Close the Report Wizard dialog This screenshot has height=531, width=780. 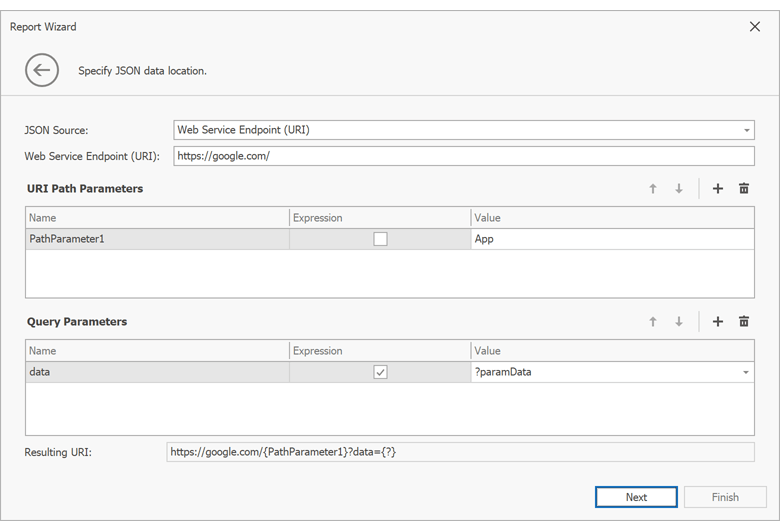coord(755,27)
